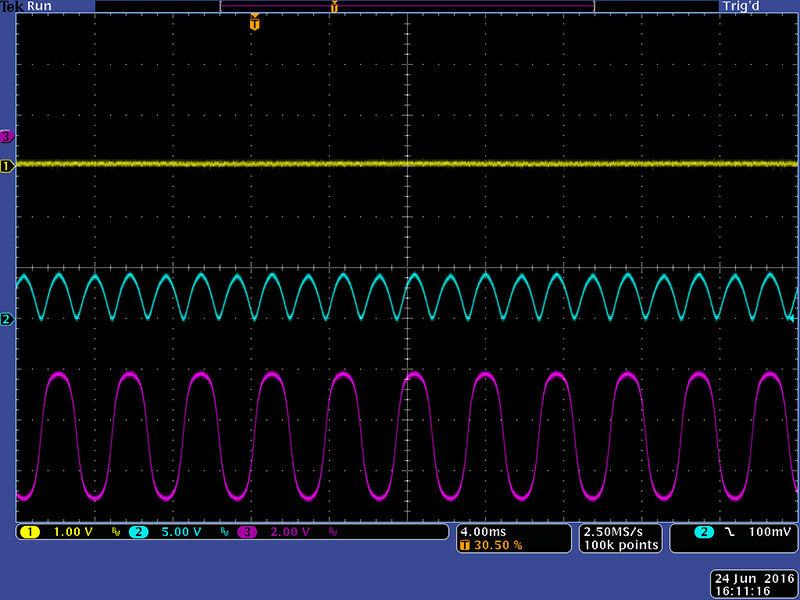The width and height of the screenshot is (800, 600).
Task: Click the trigger source channel 2 badge
Action: coord(704,532)
